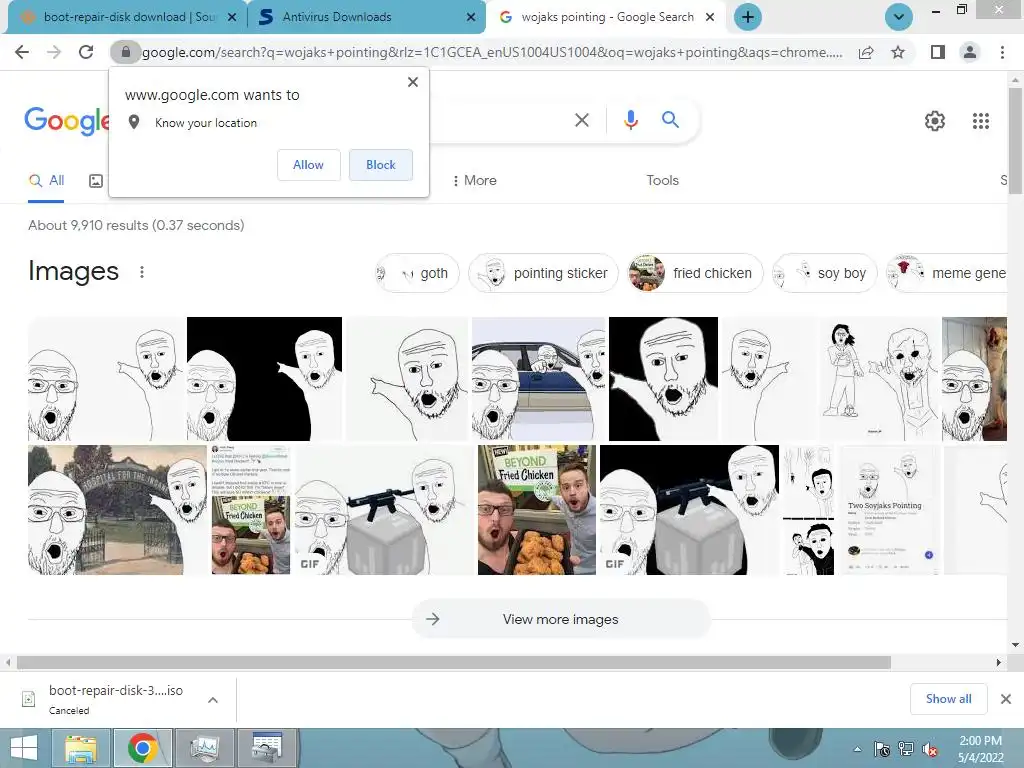The image size is (1024, 768).
Task: Show all downloads
Action: click(948, 699)
